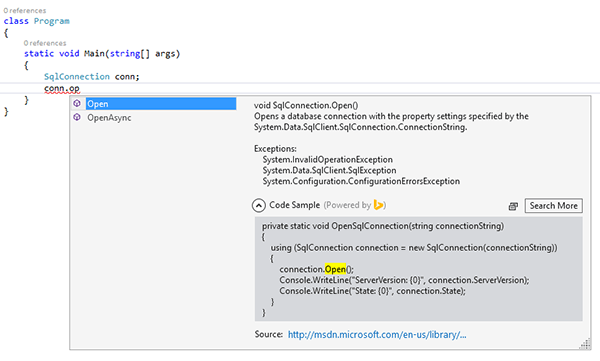600x361 pixels.
Task: Click the Console.WriteLine State line
Action: tap(372, 291)
